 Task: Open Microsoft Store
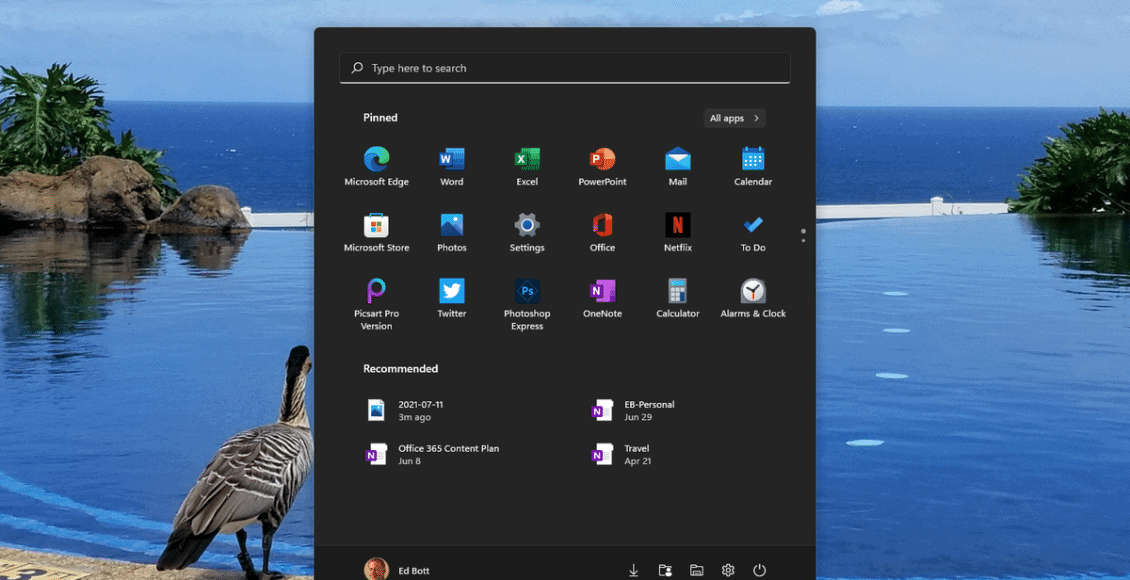(x=376, y=232)
